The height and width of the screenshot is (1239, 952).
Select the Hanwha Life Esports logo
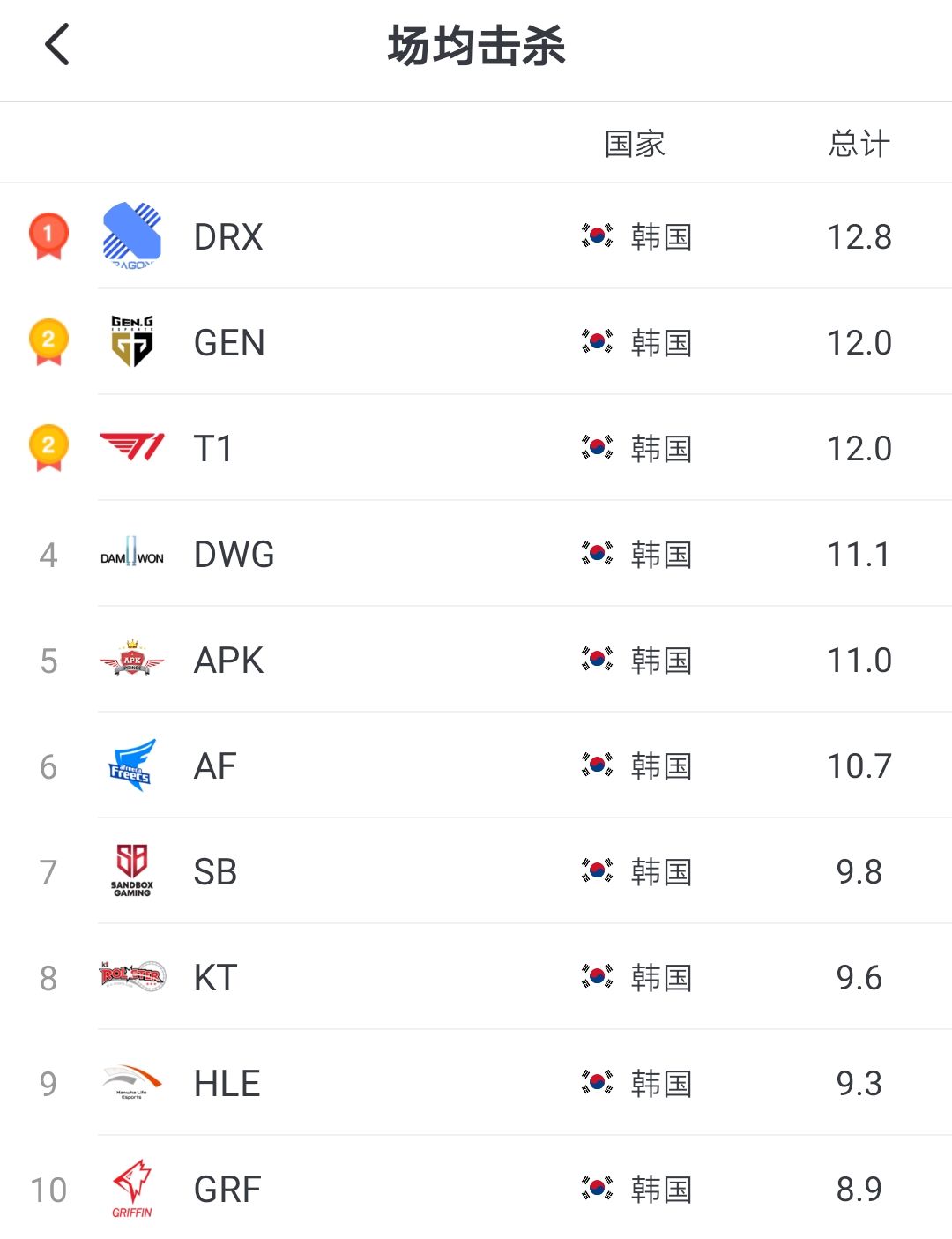[x=132, y=1082]
